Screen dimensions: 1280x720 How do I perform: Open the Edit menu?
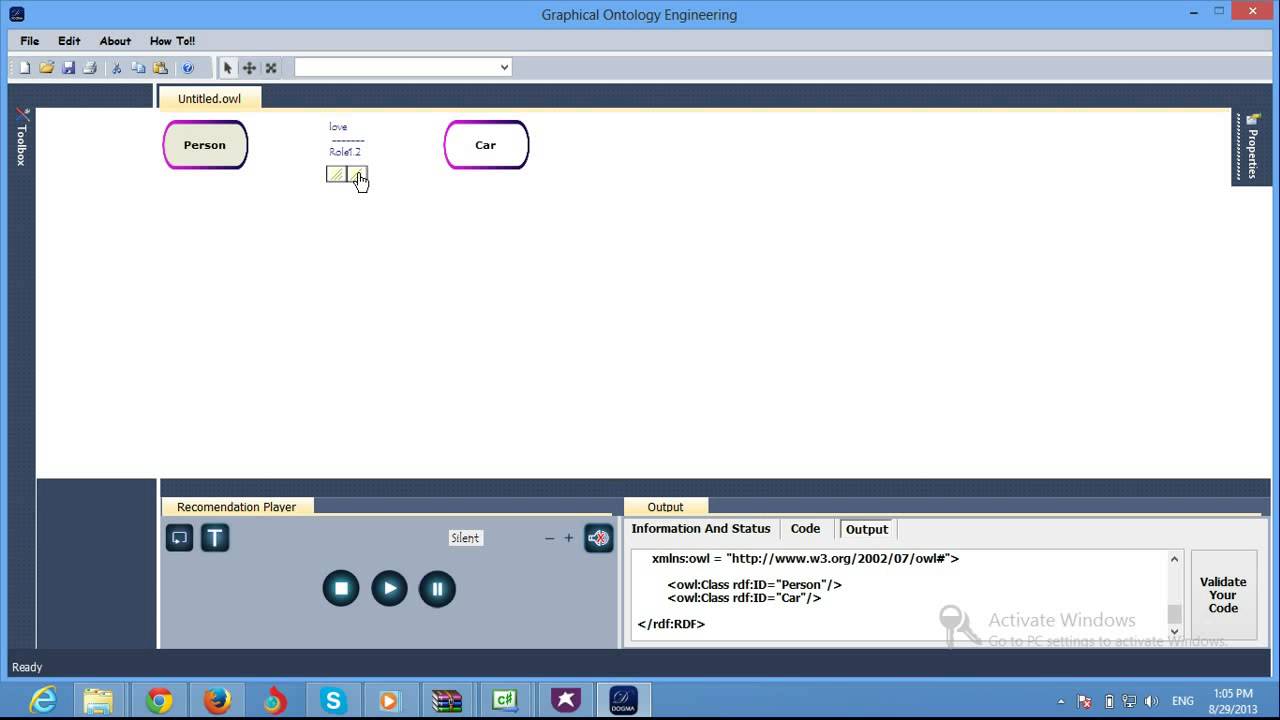click(x=69, y=41)
